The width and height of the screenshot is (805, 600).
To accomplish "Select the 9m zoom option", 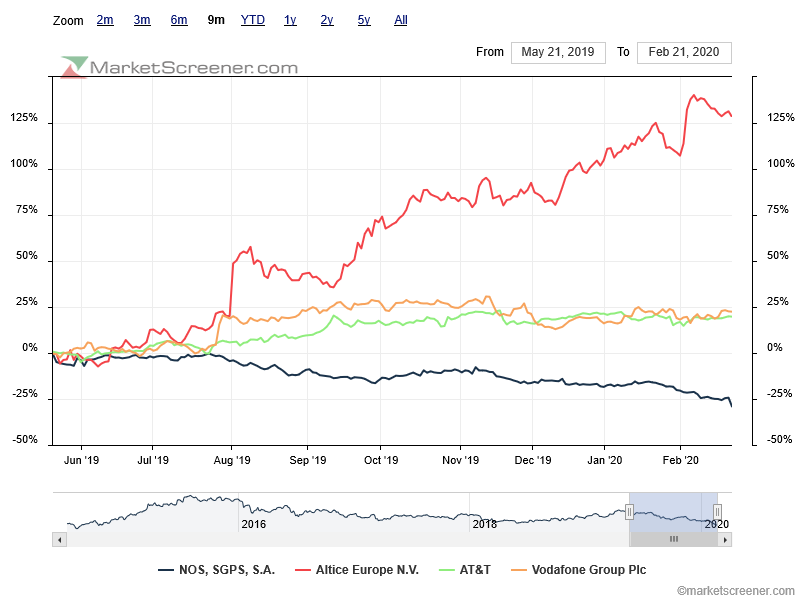I will tap(216, 20).
